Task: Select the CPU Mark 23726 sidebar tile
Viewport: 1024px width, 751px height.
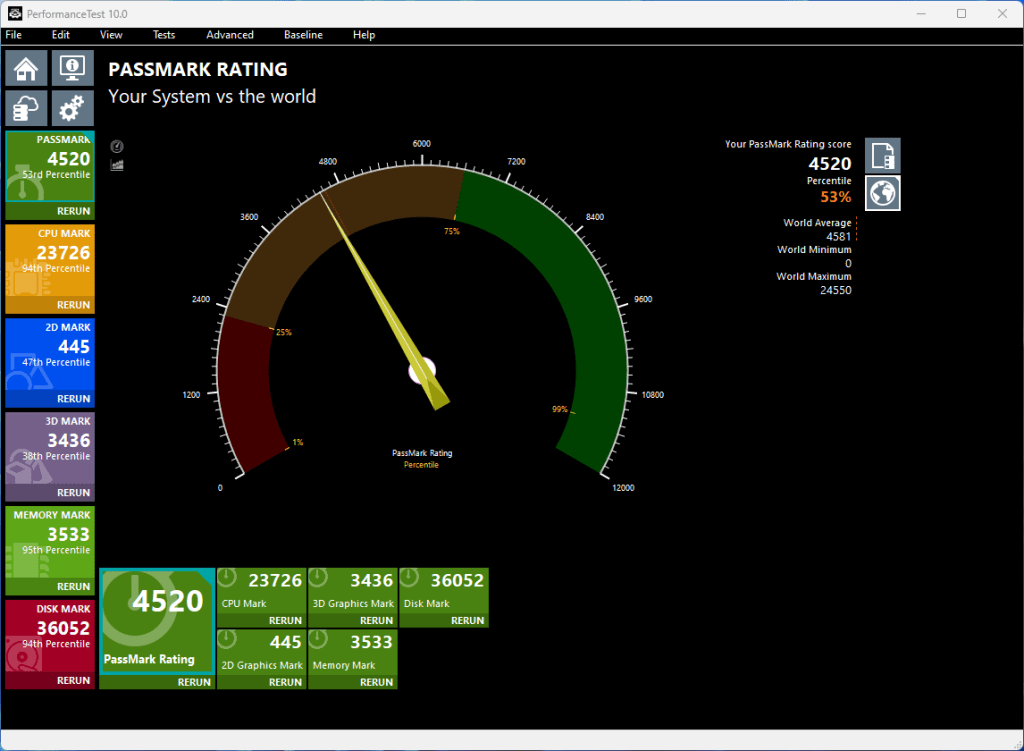Action: coord(50,260)
